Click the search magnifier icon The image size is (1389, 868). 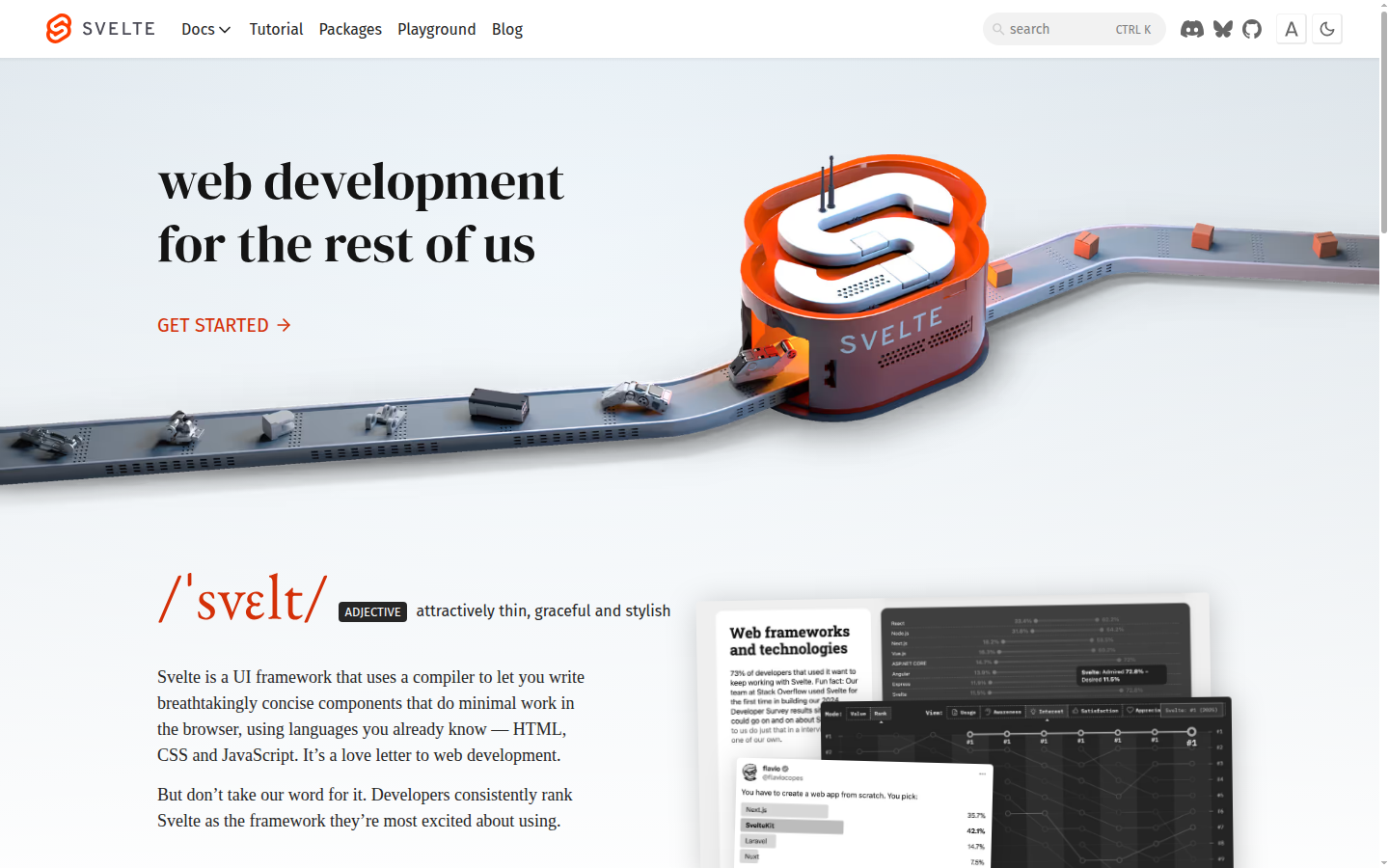point(999,29)
